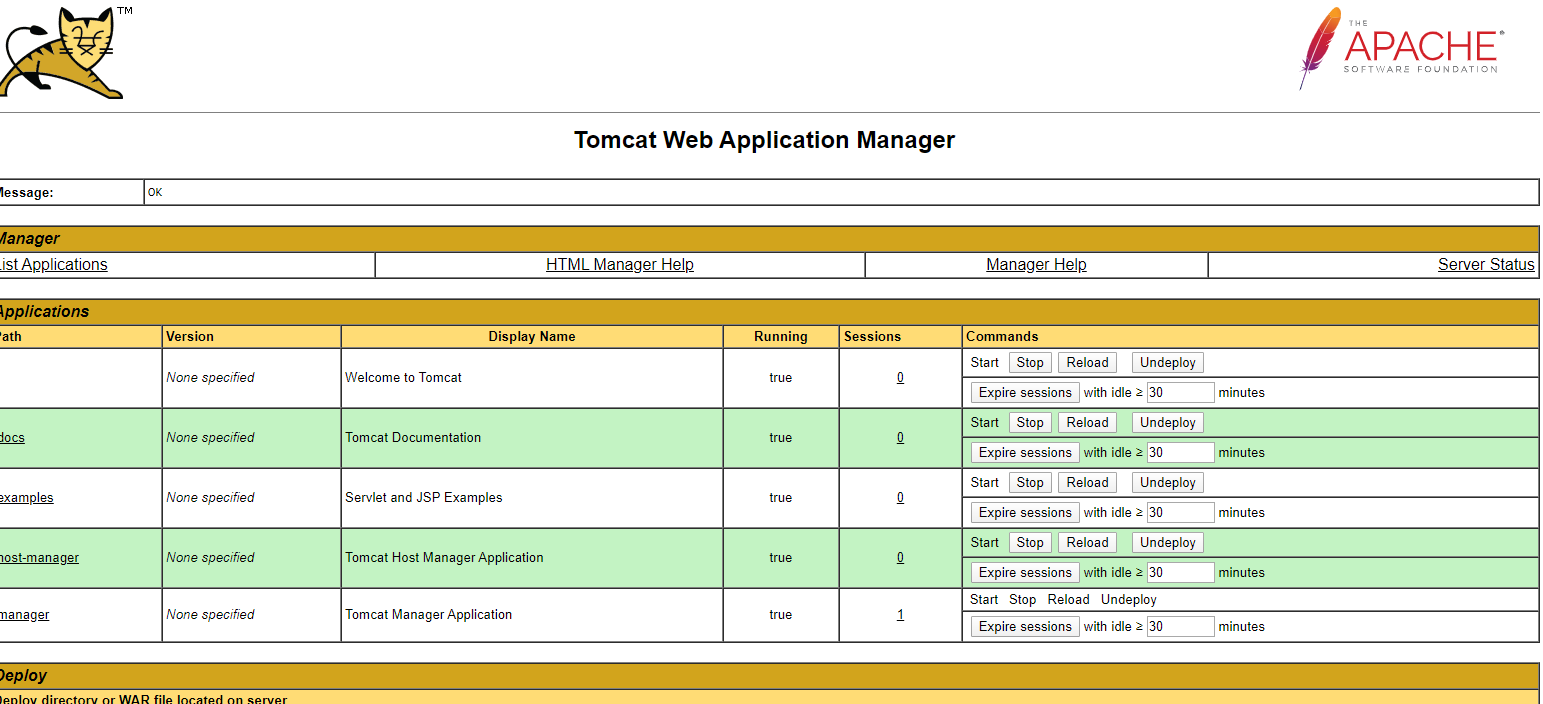Expire sessions for Tomcat Documentation

pos(1025,453)
